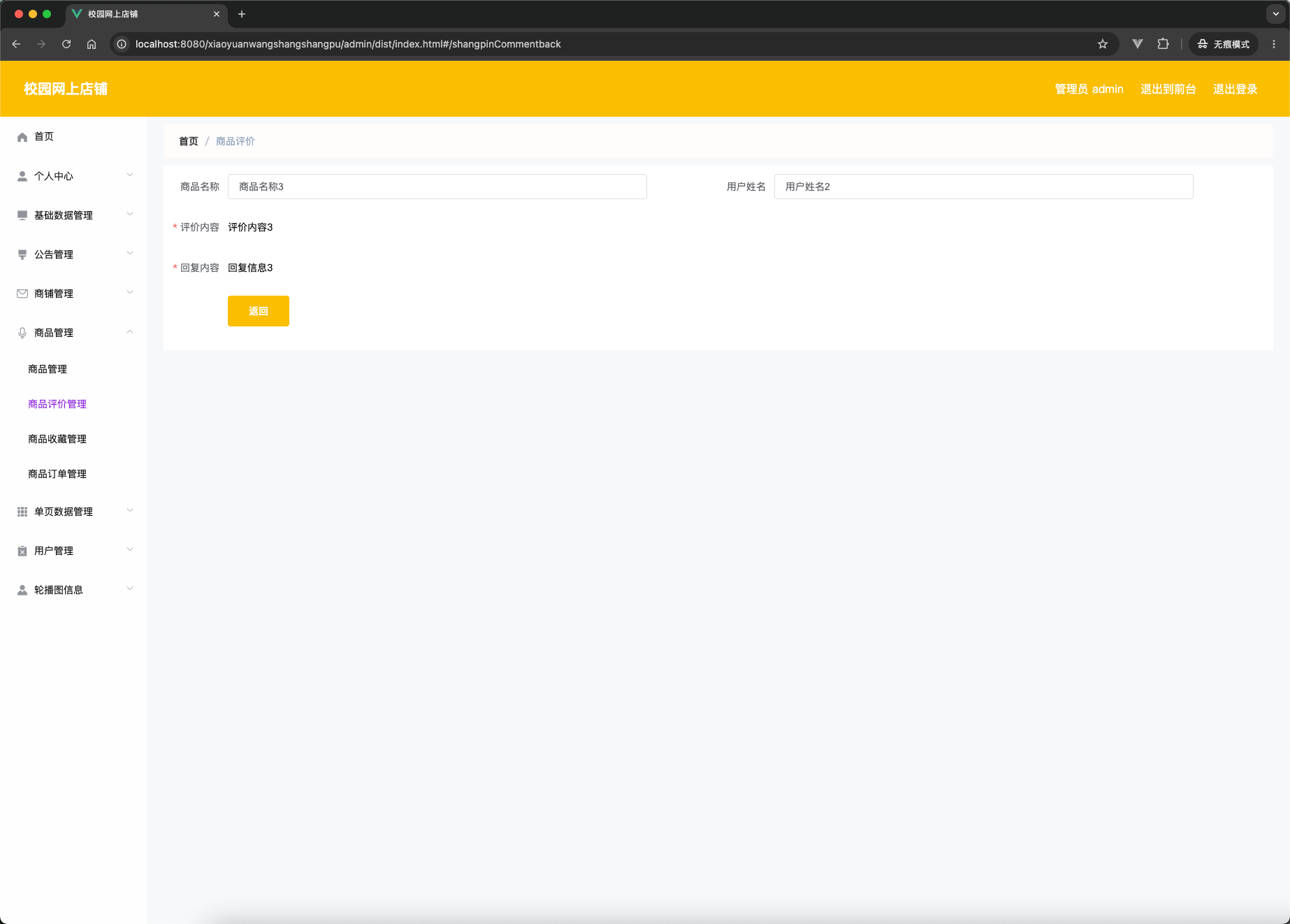Expand the 轮播图信息 menu chevron
Viewport: 1290px width, 924px height.
pyautogui.click(x=130, y=589)
